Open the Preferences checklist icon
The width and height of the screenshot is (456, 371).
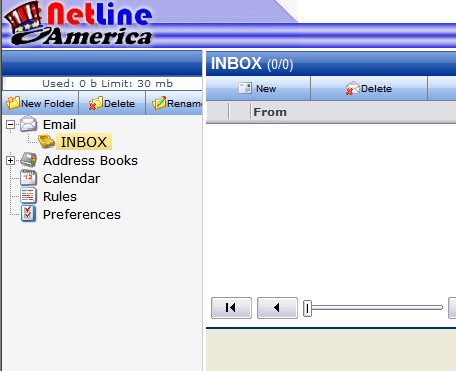click(28, 214)
